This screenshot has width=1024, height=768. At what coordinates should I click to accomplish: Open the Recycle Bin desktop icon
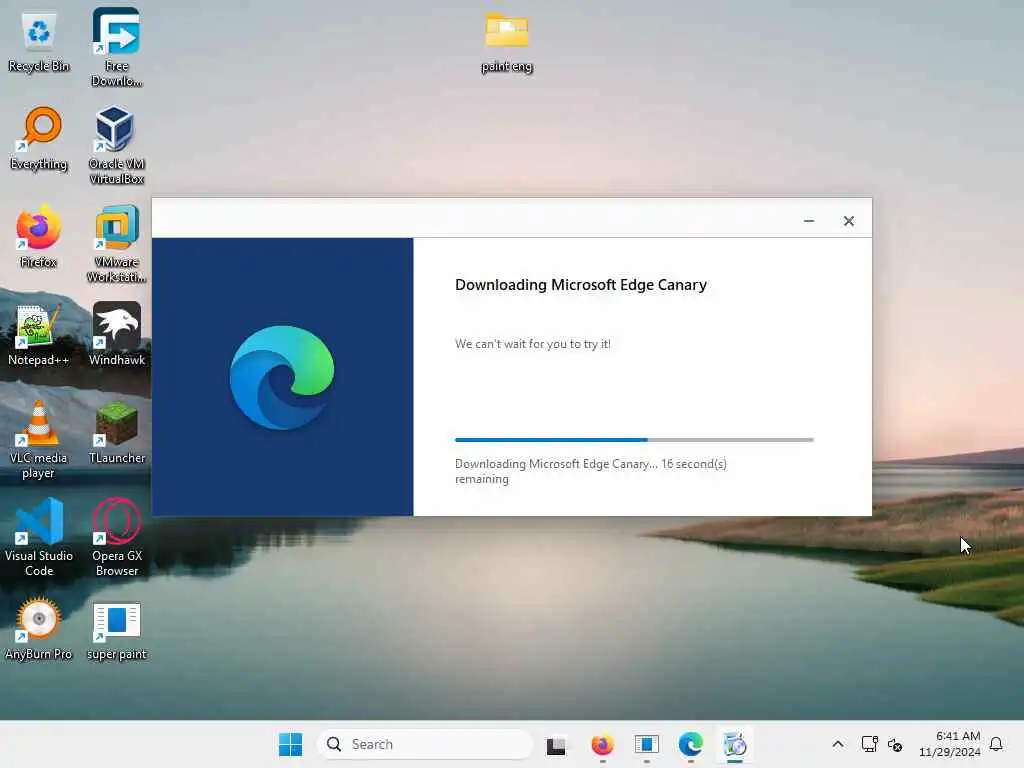(x=39, y=42)
